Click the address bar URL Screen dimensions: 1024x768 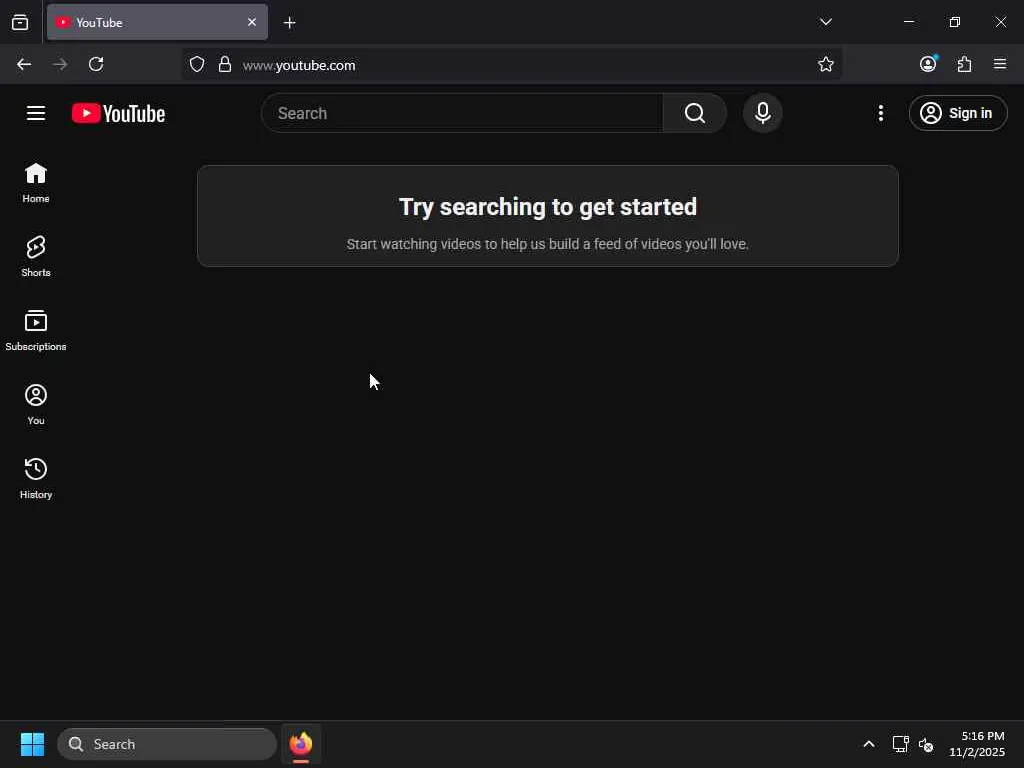[299, 65]
